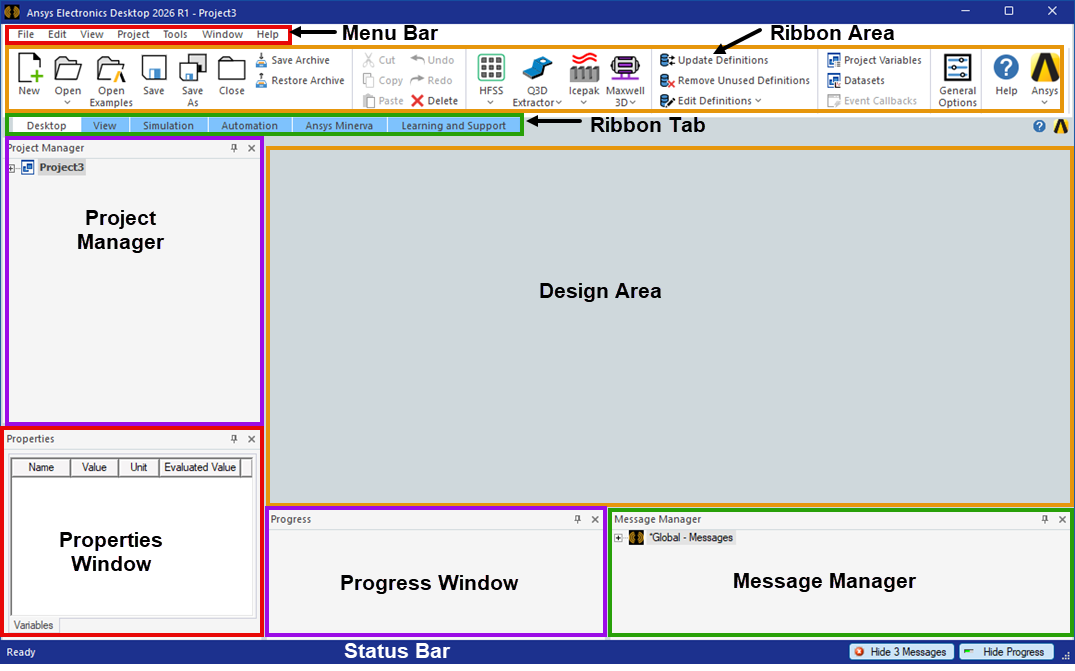This screenshot has width=1075, height=671.
Task: Click Hide Progress button
Action: tap(1006, 652)
